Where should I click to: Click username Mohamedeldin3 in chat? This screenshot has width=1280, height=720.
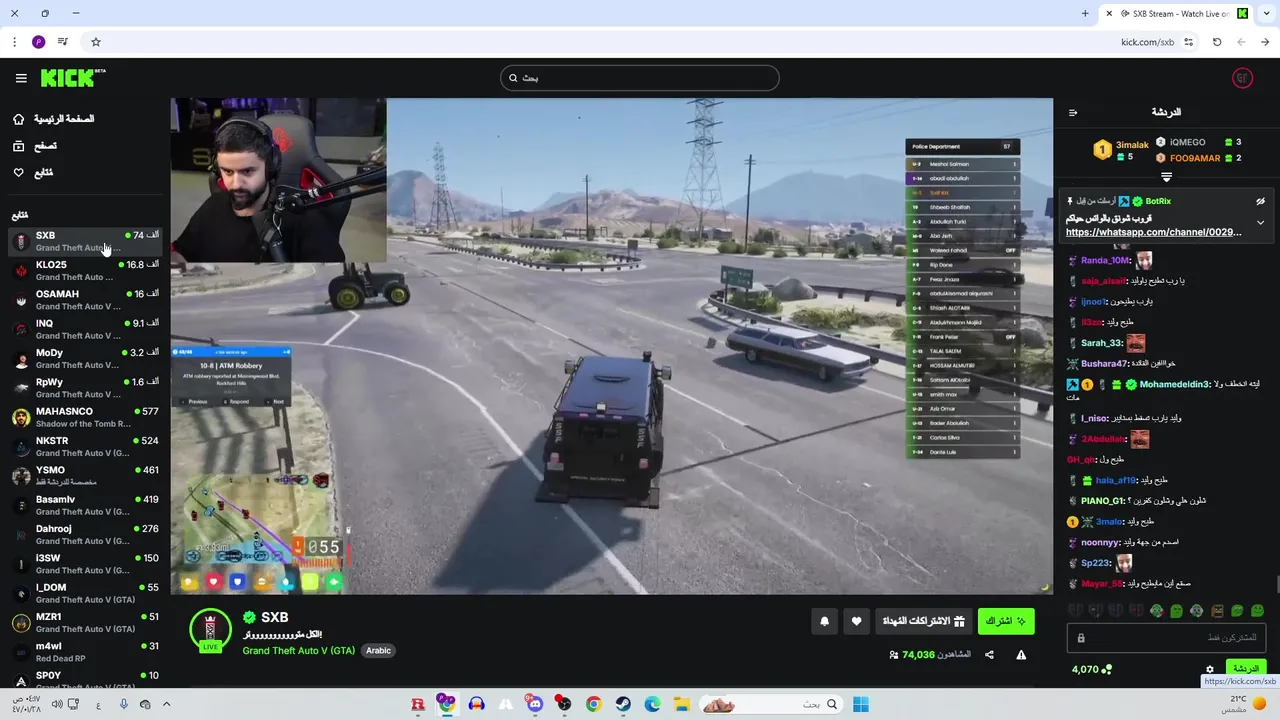coord(1174,384)
